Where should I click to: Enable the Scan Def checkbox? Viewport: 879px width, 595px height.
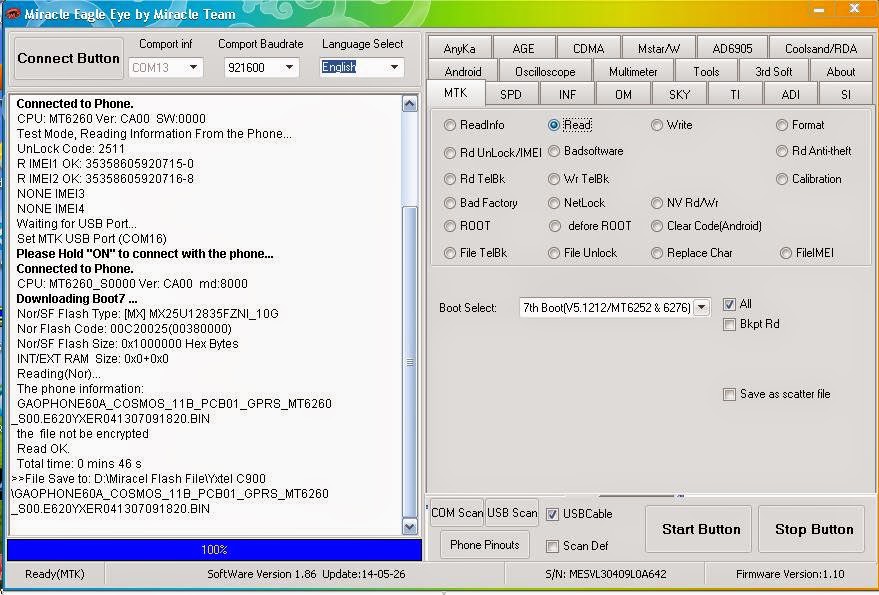click(x=552, y=546)
